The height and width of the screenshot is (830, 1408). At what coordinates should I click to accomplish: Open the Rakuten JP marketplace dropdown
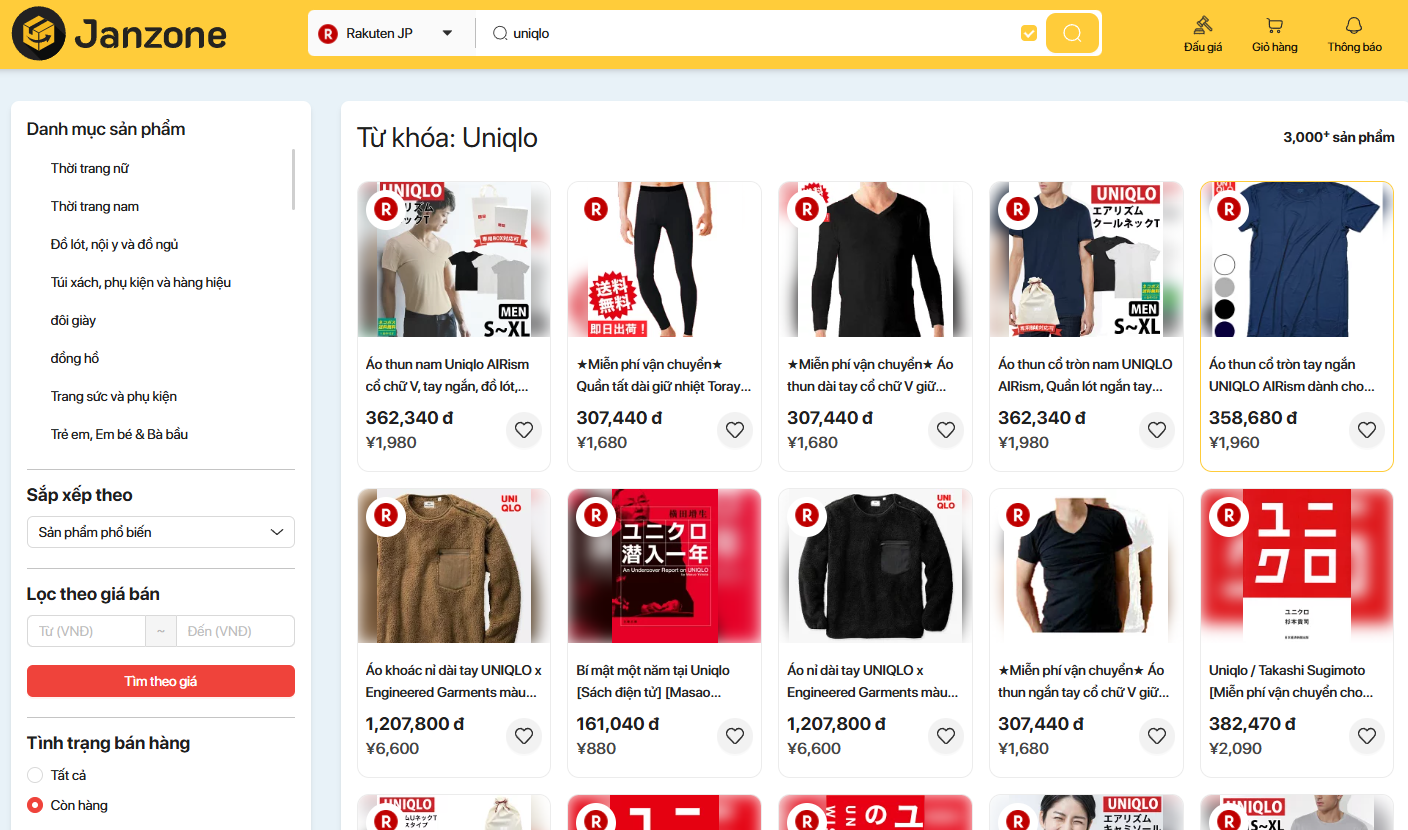coord(386,33)
